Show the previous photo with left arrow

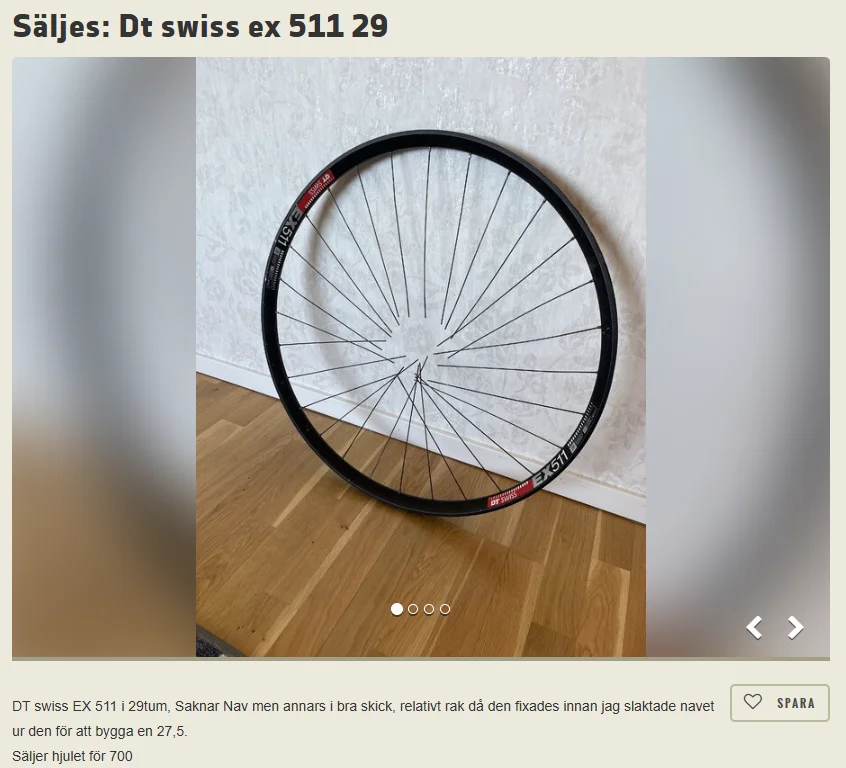pyautogui.click(x=754, y=628)
